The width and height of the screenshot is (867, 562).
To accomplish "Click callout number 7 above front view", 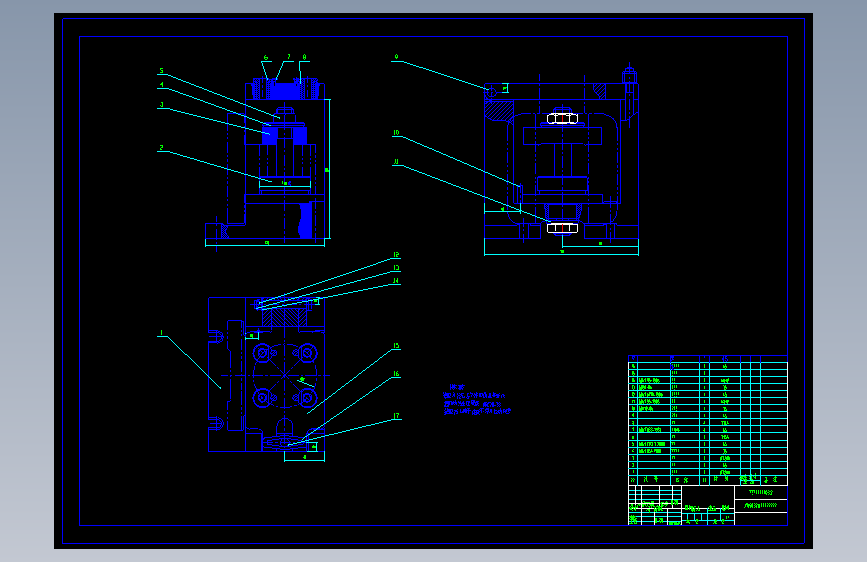I will point(288,57).
